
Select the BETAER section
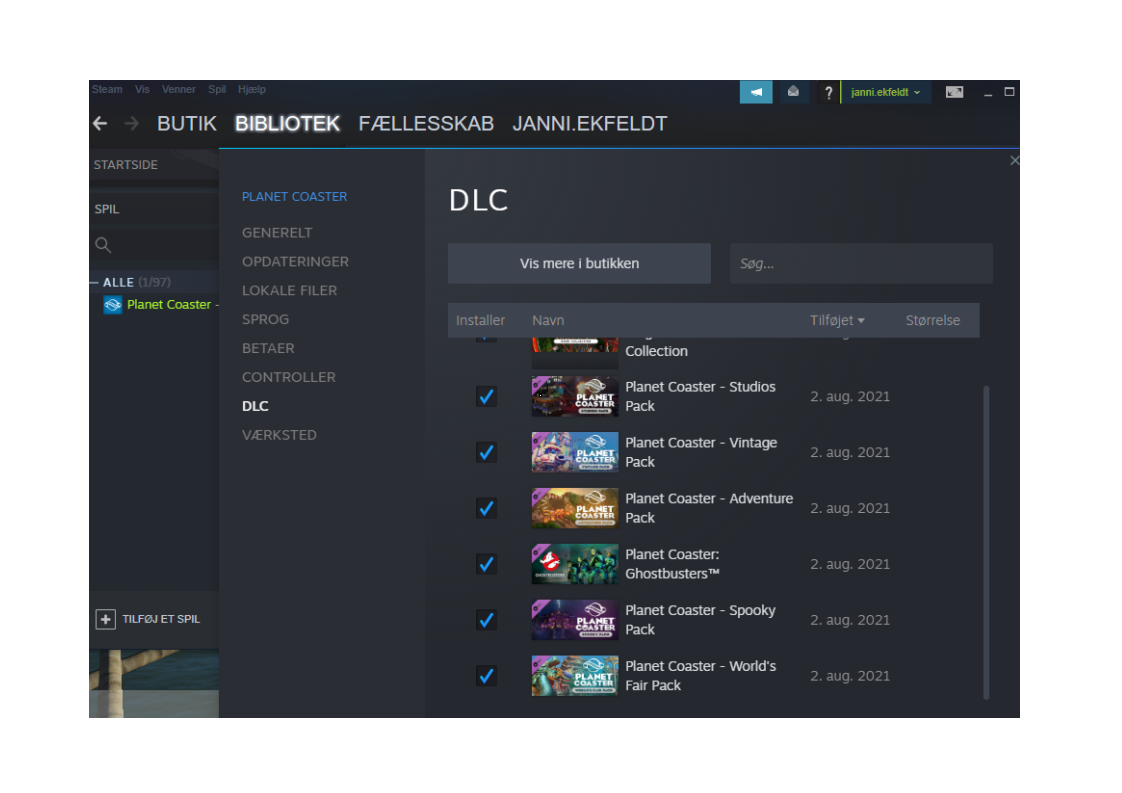tap(268, 349)
